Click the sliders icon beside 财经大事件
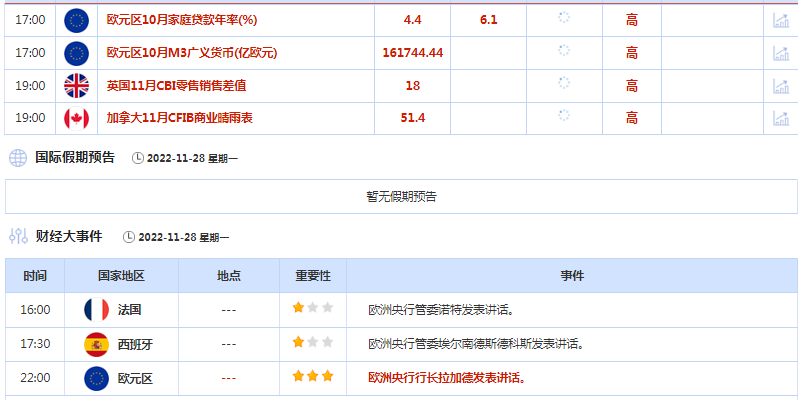Image resolution: width=798 pixels, height=400 pixels. click(18, 237)
